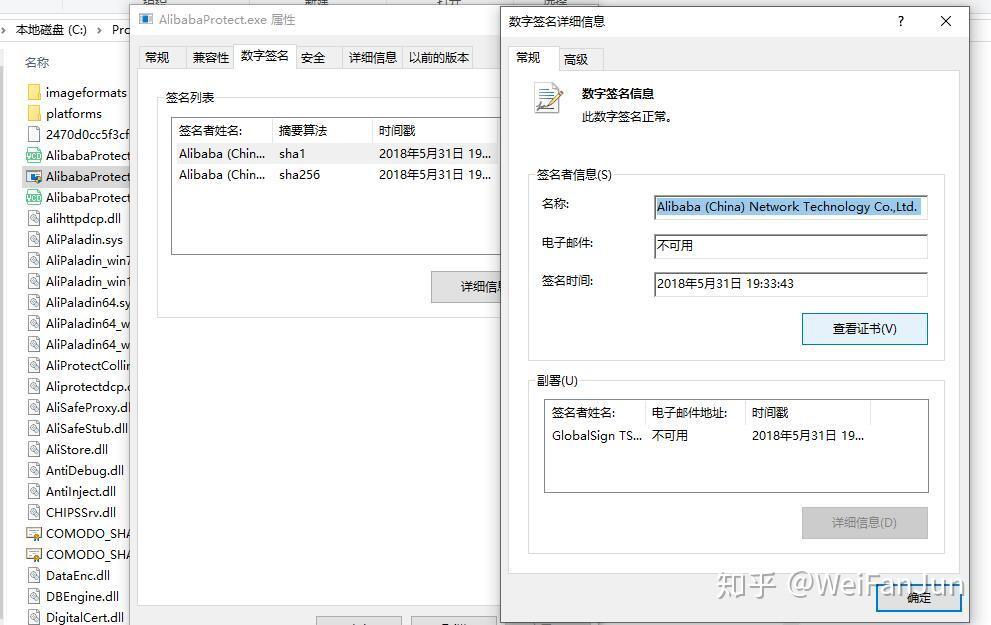Click the AliPaladin64.sy file icon

[x=34, y=302]
